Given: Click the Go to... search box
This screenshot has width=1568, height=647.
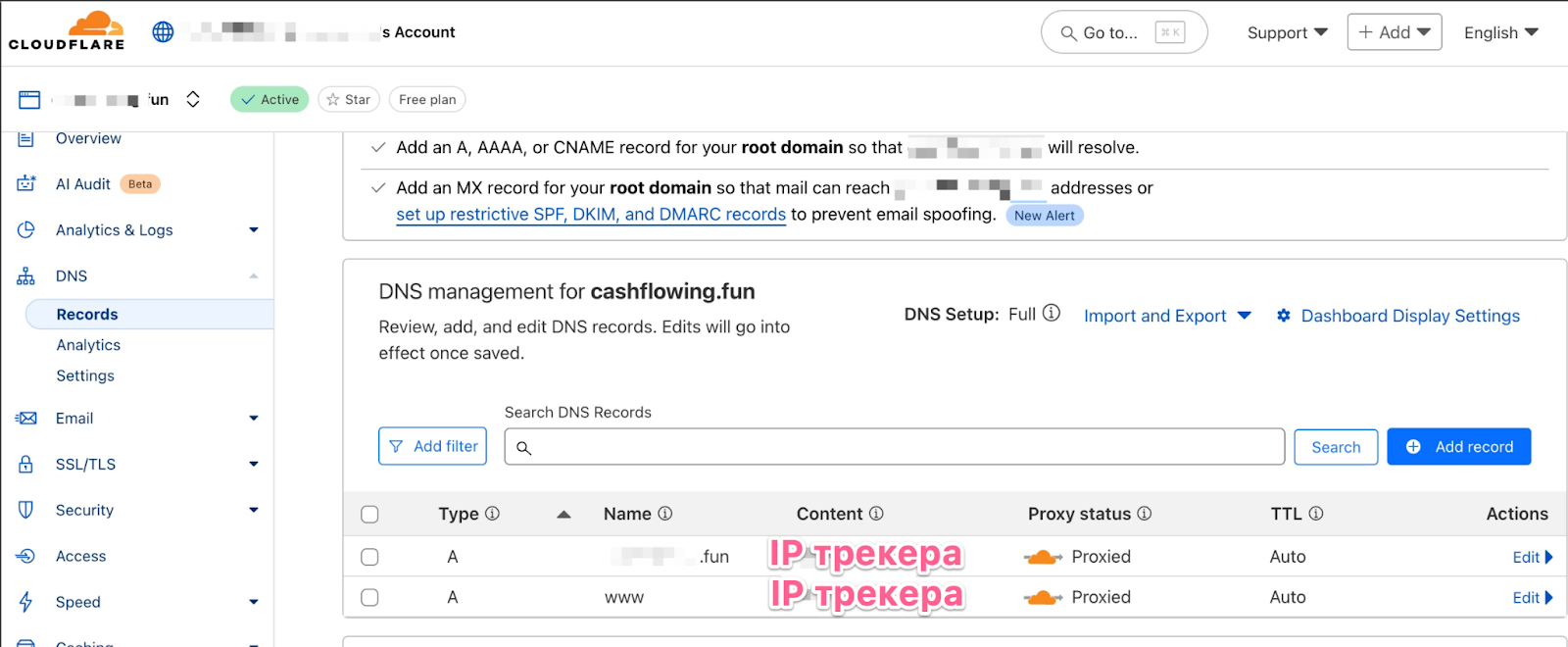Looking at the screenshot, I should pos(1124,32).
